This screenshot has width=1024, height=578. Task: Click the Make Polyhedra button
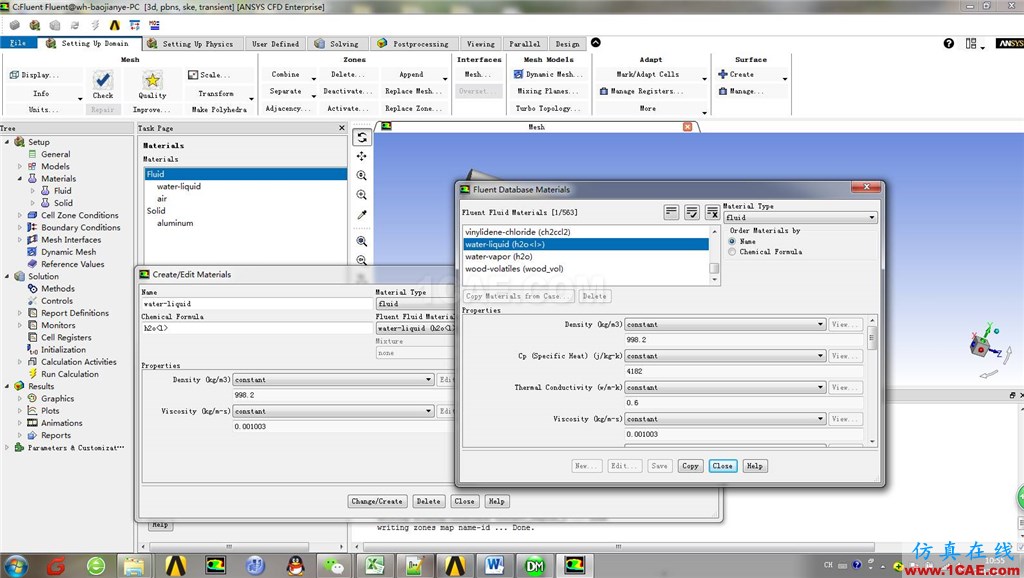pyautogui.click(x=219, y=110)
